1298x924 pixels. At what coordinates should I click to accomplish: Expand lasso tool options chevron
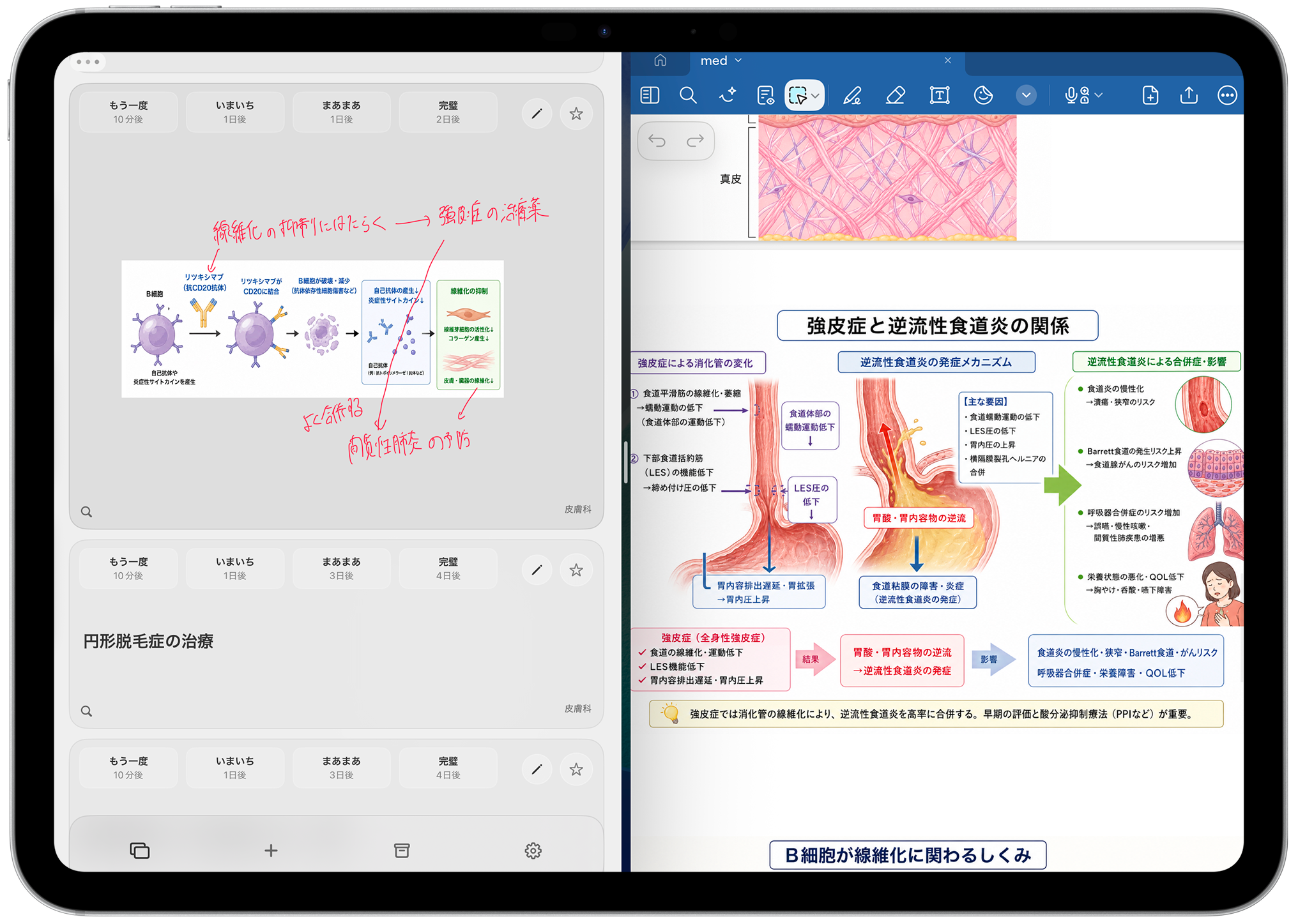[816, 96]
